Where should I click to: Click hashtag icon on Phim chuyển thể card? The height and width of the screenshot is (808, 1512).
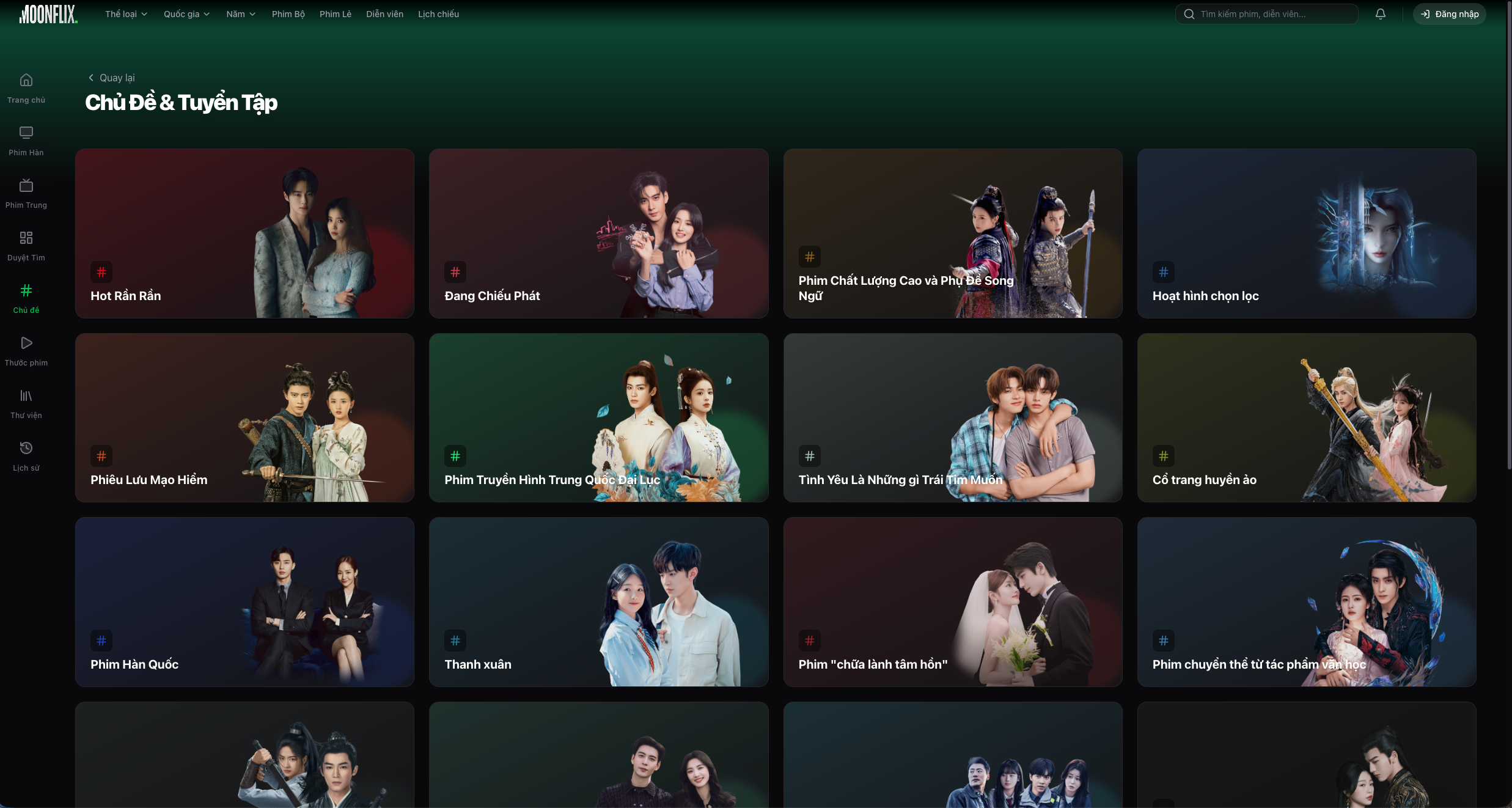(x=1164, y=641)
